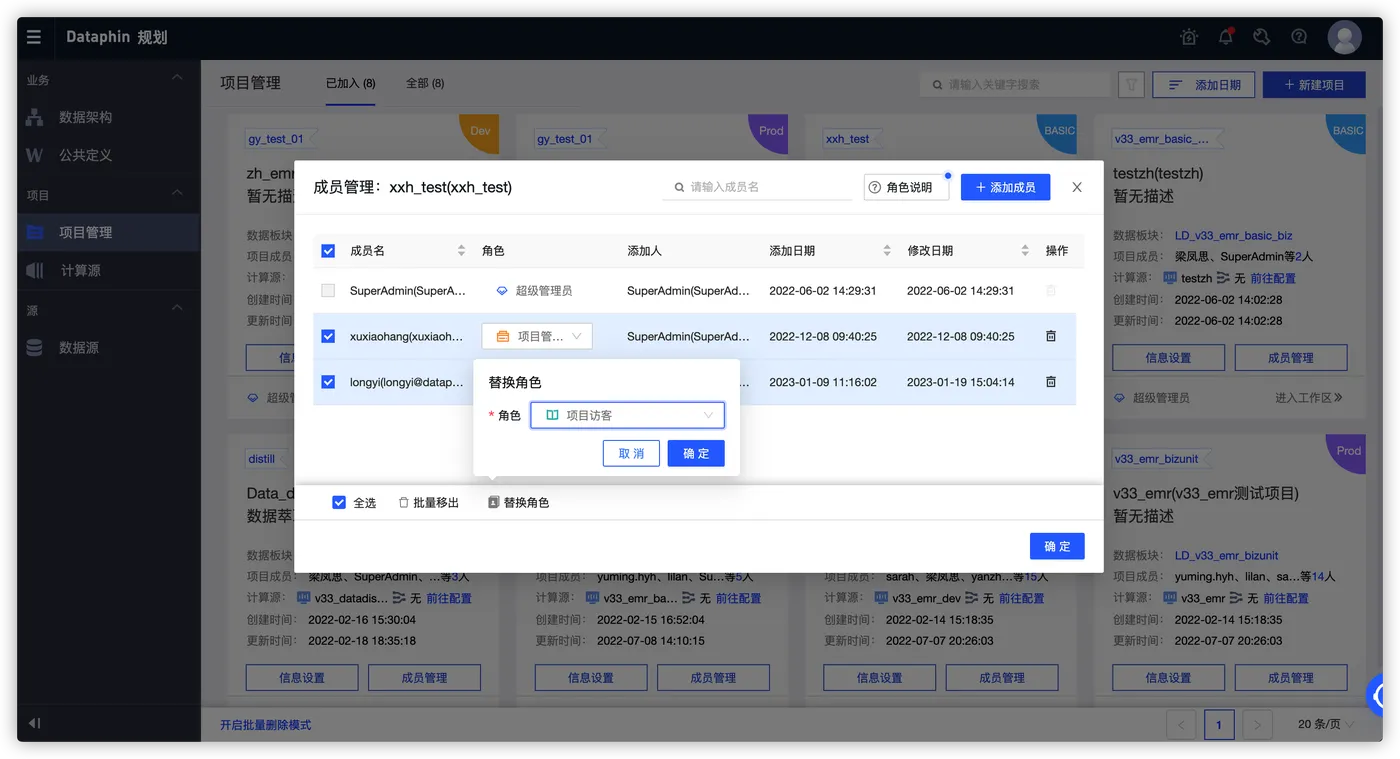Click 替换角色 in the batch bar
Viewport: 1400px width, 759px height.
(519, 502)
